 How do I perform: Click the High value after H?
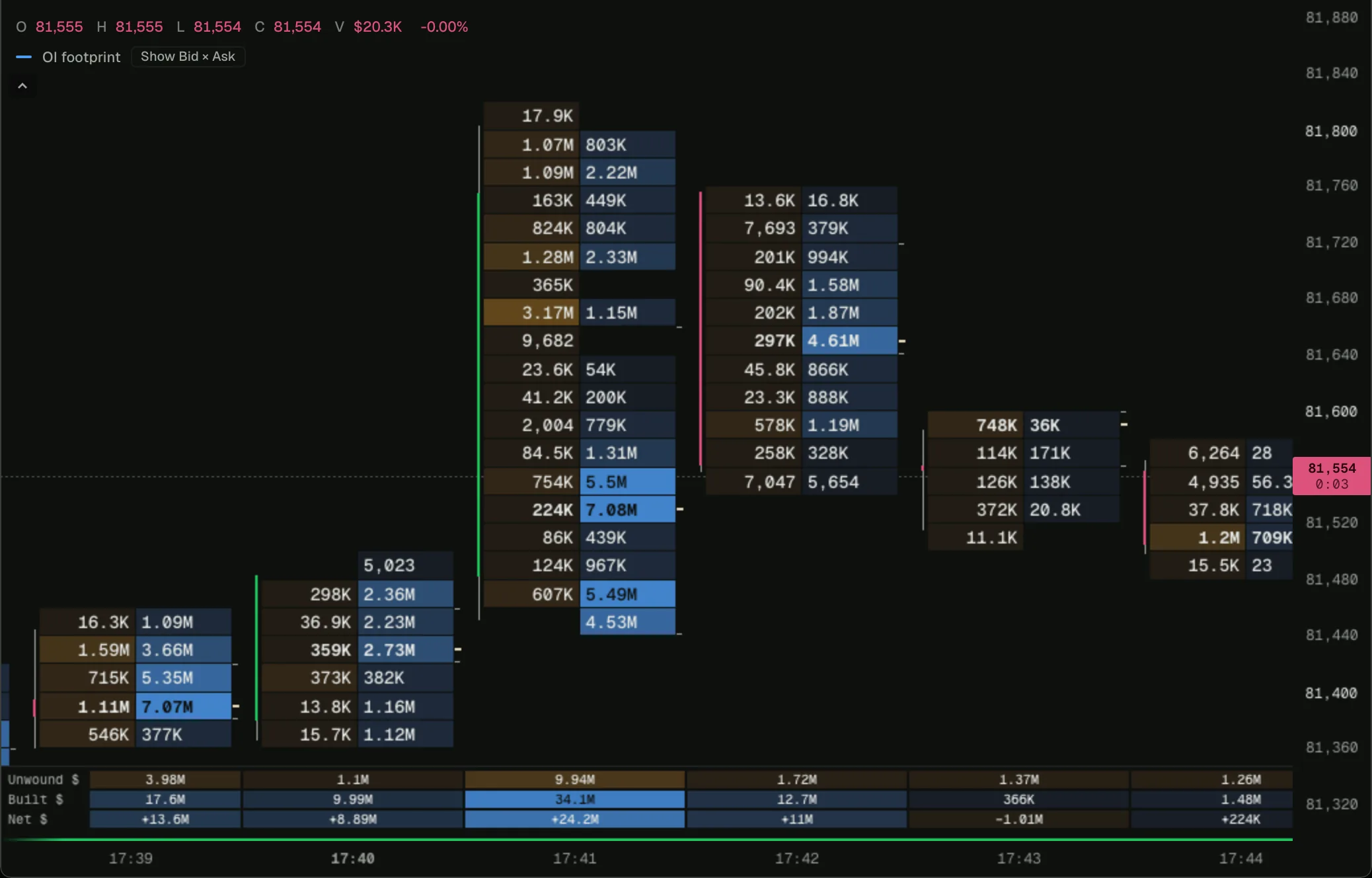(x=139, y=27)
